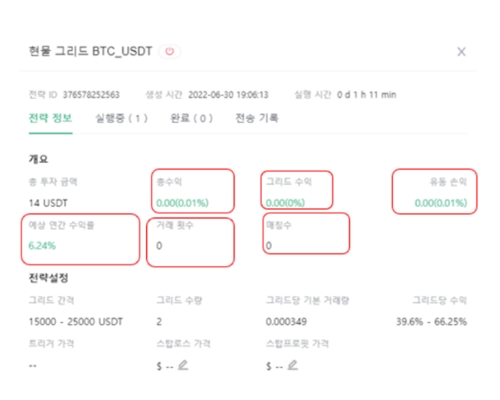Select the strategy ID number 376578252563
Screen dimensions: 500x400
tap(91, 95)
